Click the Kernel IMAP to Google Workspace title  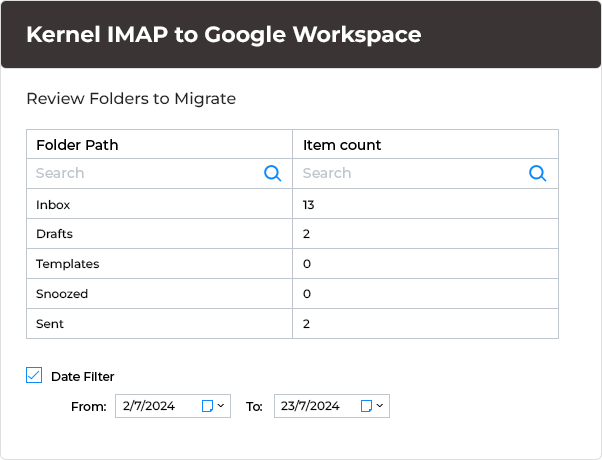point(224,34)
